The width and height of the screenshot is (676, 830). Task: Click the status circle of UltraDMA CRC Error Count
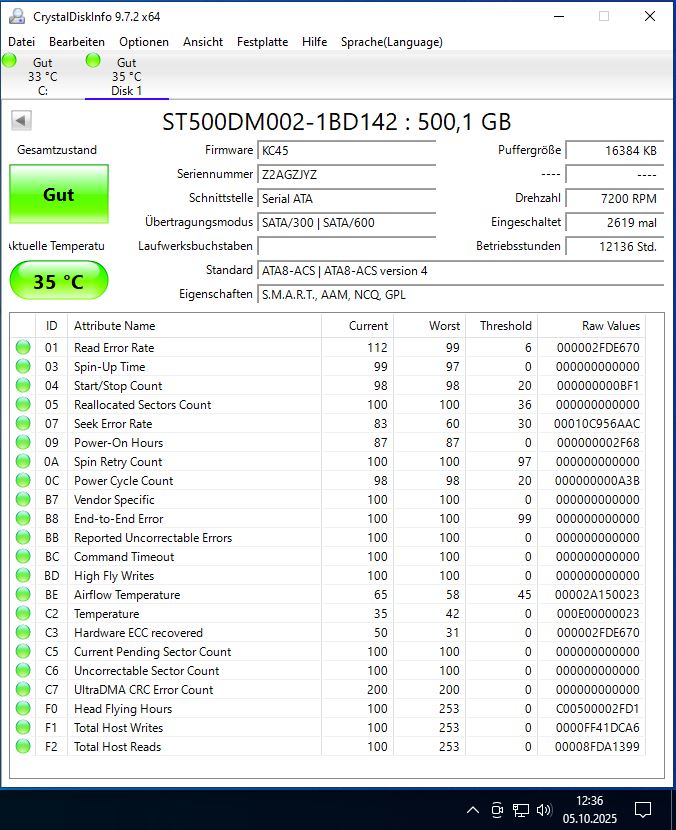(23, 689)
